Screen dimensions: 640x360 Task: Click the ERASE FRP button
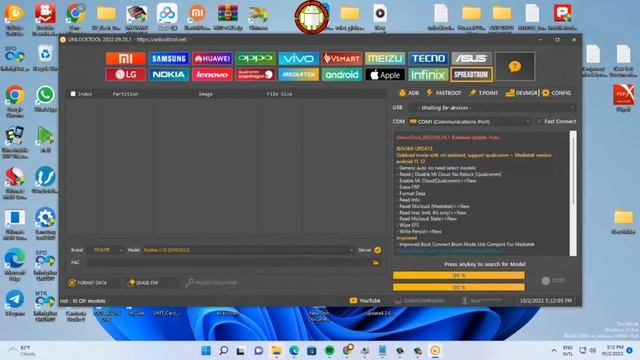pos(143,282)
